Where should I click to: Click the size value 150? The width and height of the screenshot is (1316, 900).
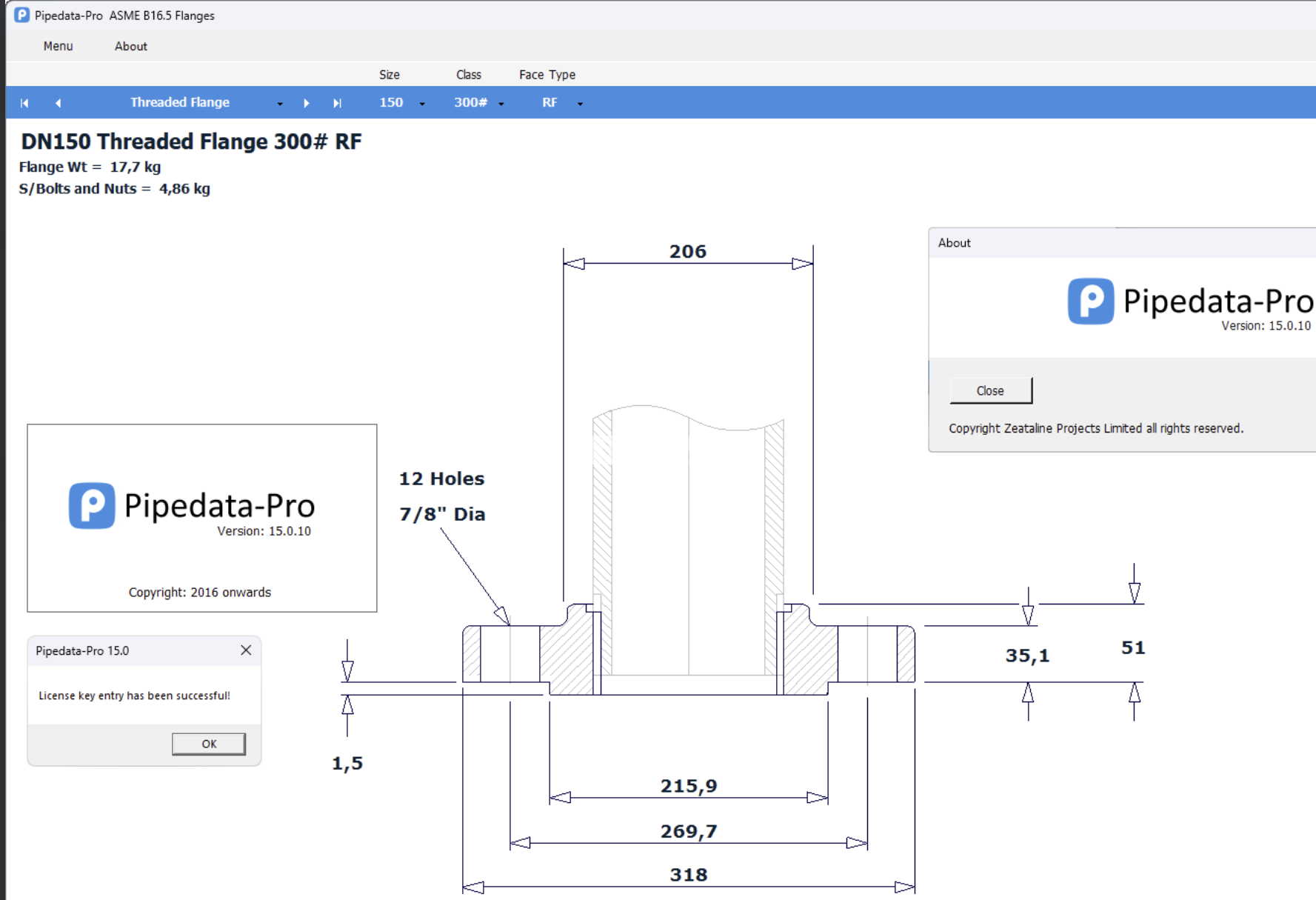391,102
